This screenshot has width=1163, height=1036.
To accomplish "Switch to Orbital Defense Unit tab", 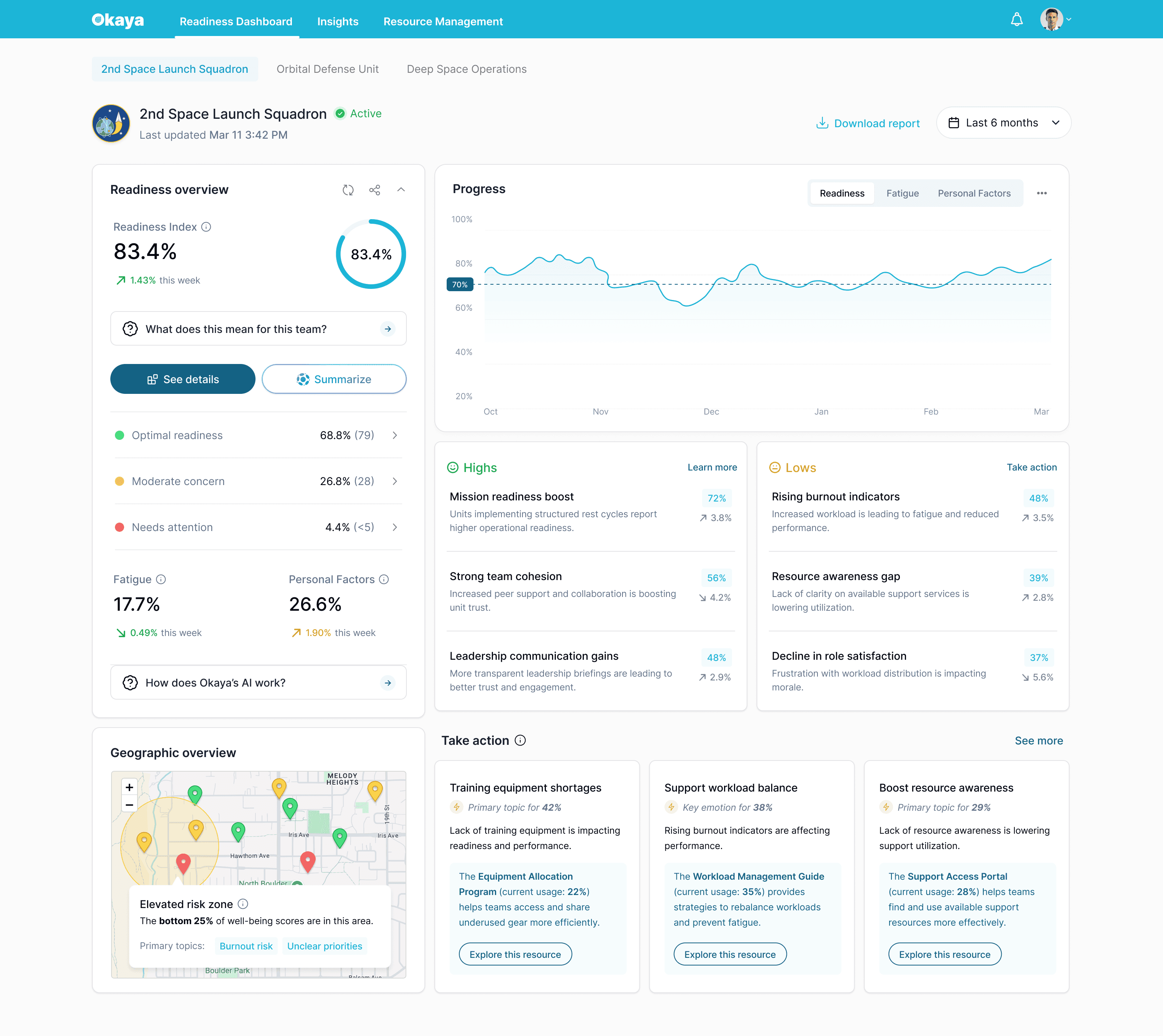I will point(327,69).
